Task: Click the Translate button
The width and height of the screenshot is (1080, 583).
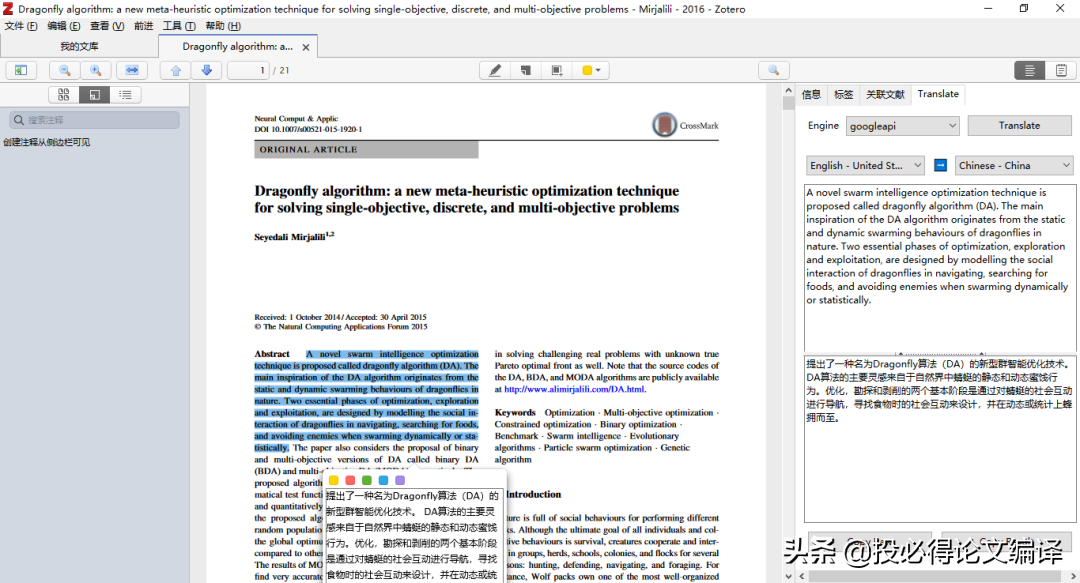Action: pyautogui.click(x=1019, y=125)
